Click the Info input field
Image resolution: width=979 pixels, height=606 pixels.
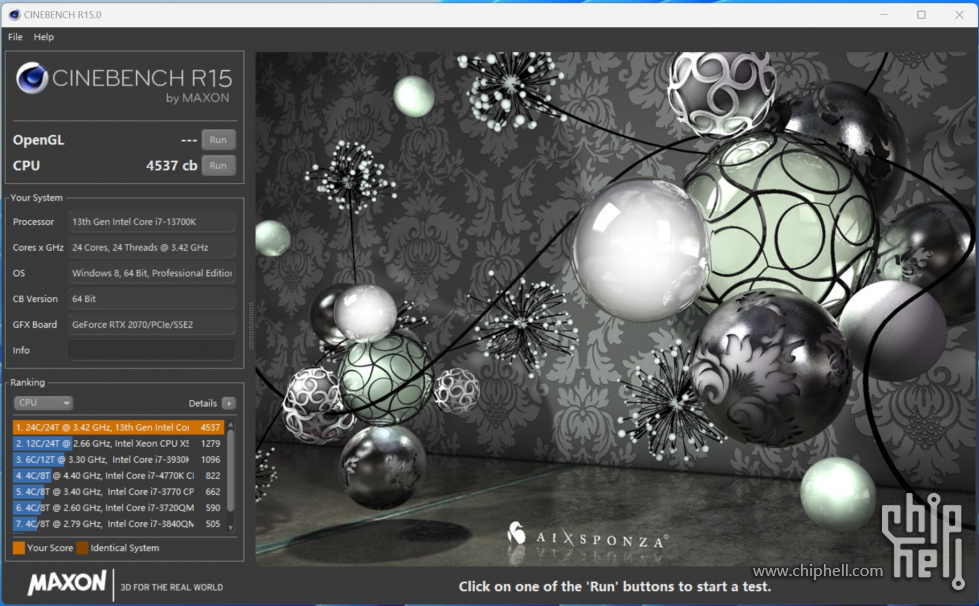pos(151,350)
